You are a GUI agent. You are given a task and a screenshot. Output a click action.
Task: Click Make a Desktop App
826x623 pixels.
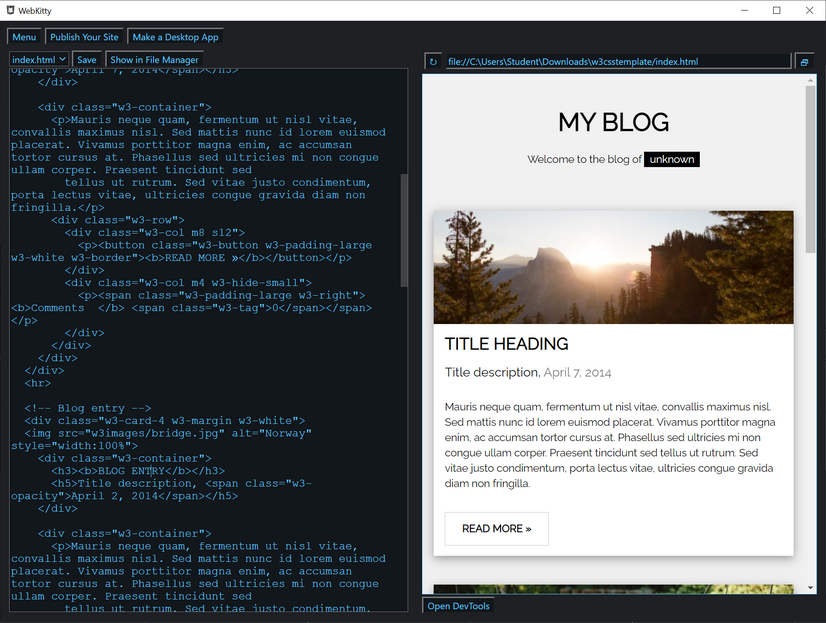click(175, 37)
